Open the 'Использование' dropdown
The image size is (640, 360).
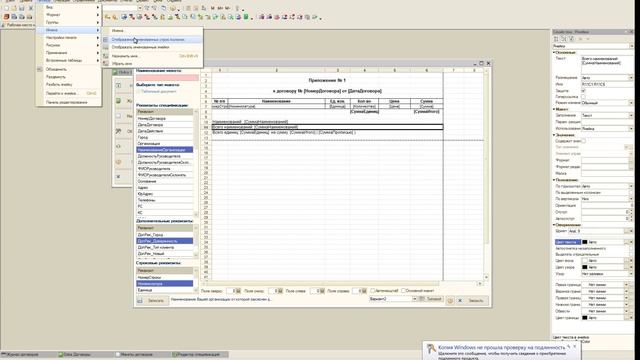631,129
